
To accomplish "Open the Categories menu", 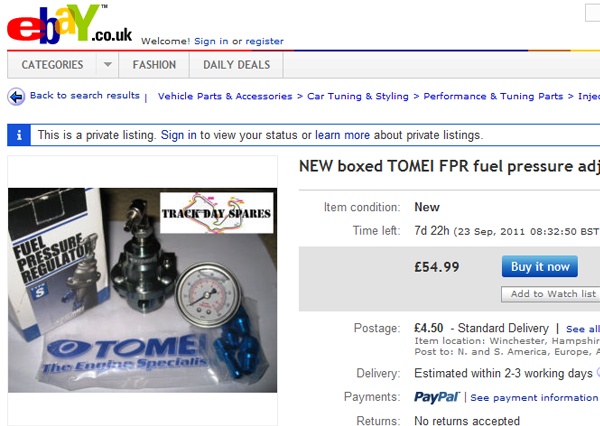I will pos(53,65).
